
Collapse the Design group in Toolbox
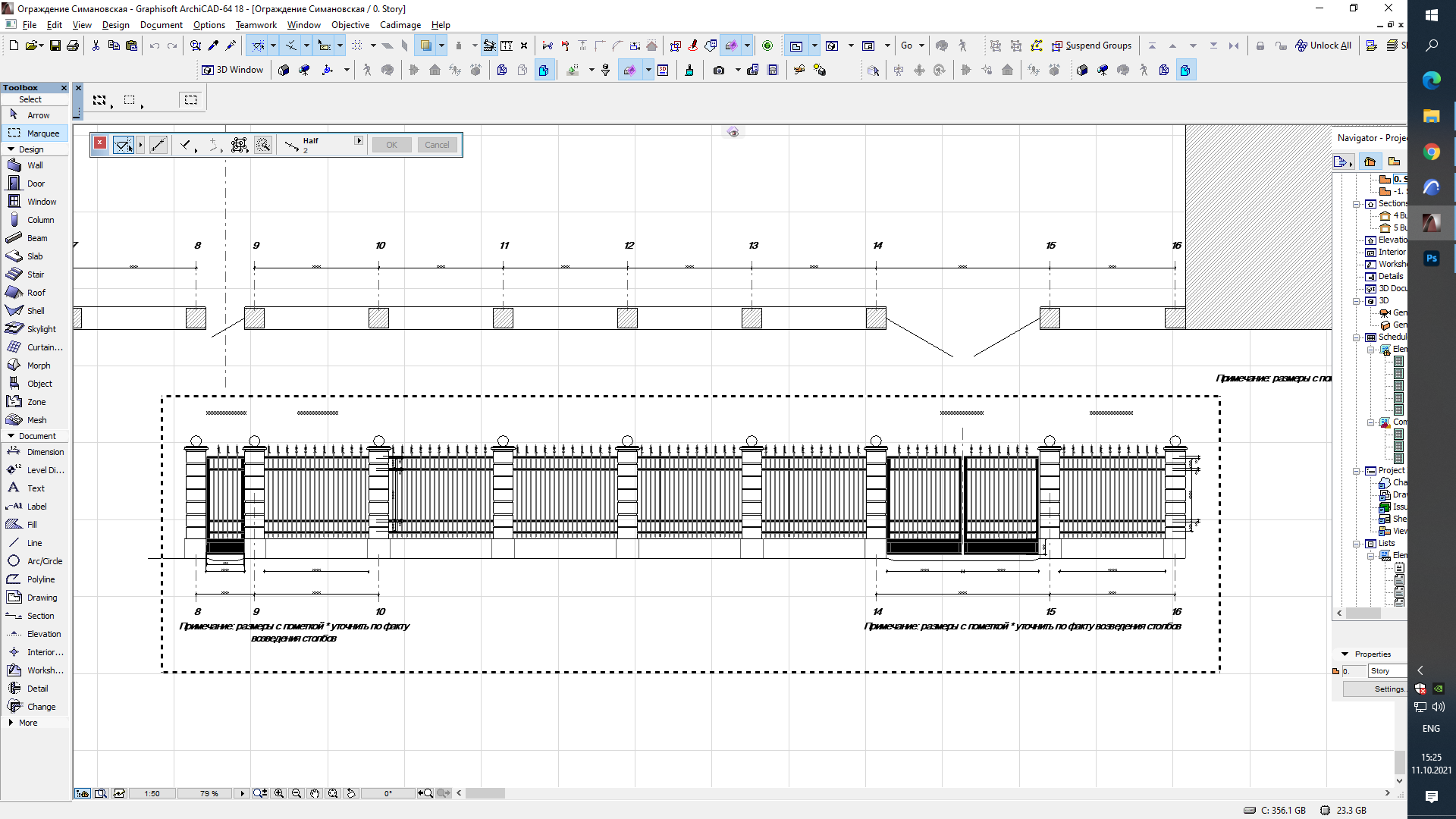(11, 149)
